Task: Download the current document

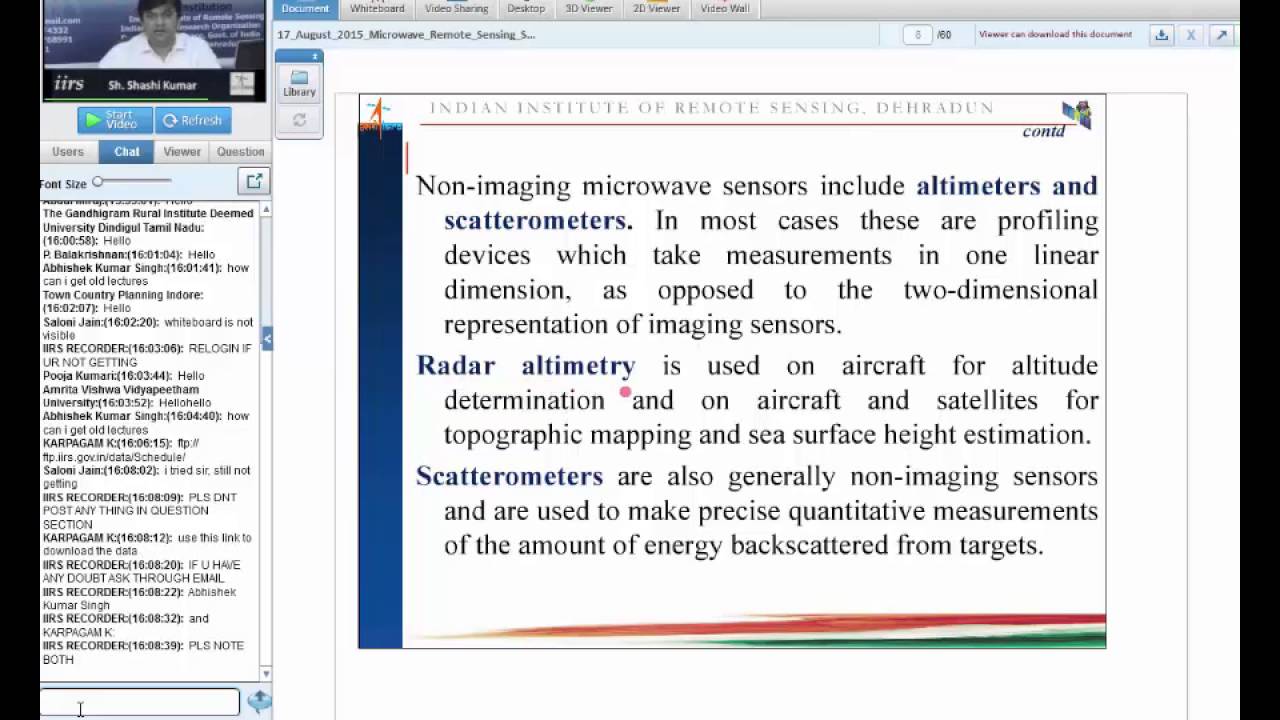Action: [x=1161, y=35]
